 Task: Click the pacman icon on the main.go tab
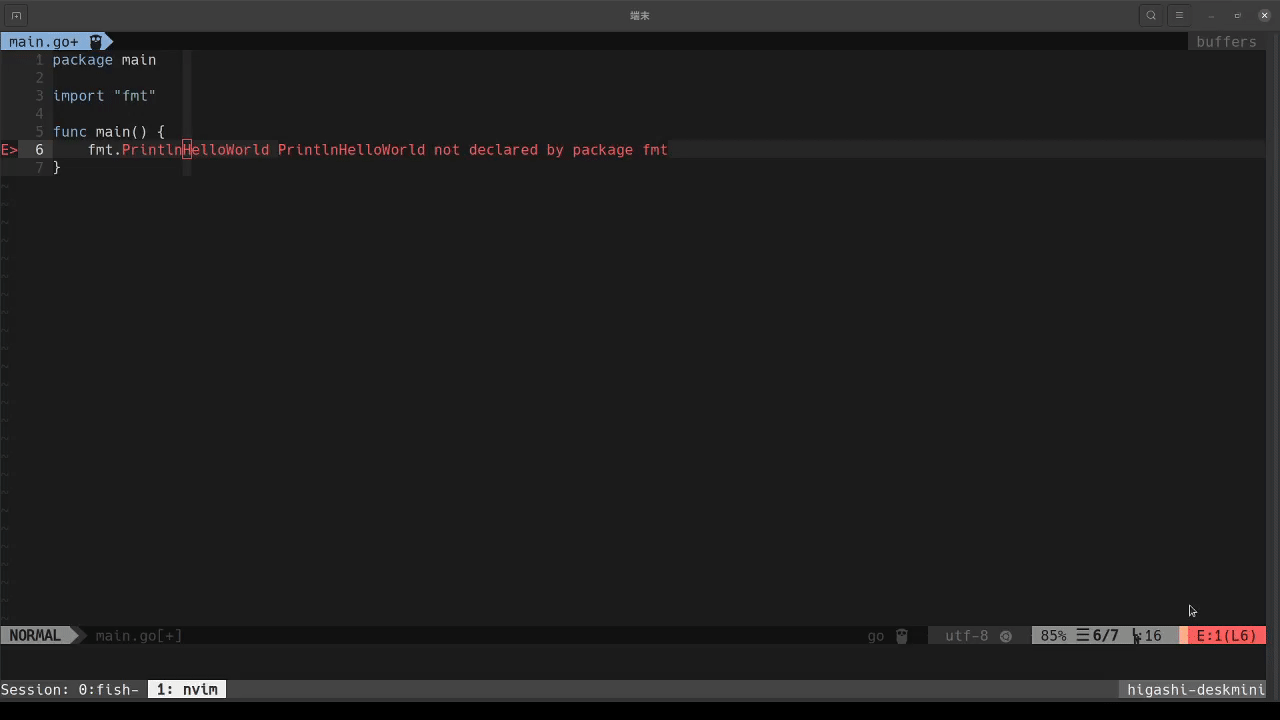[93, 41]
